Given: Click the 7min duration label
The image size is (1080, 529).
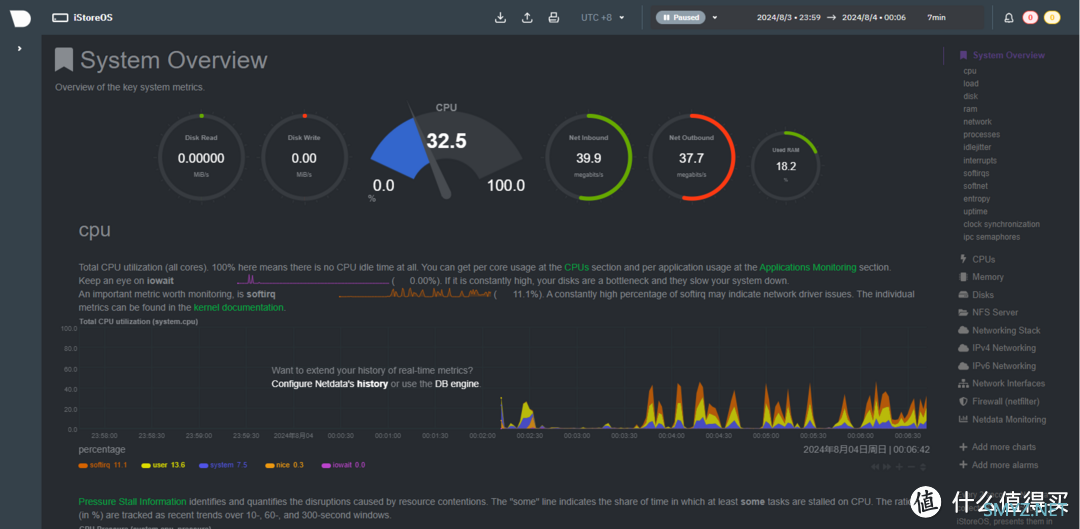Looking at the screenshot, I should click(936, 18).
